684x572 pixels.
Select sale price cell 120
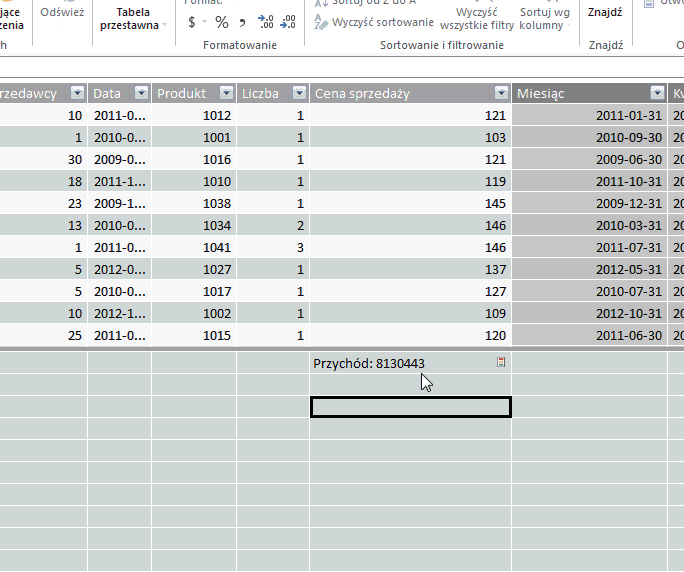tap(410, 335)
